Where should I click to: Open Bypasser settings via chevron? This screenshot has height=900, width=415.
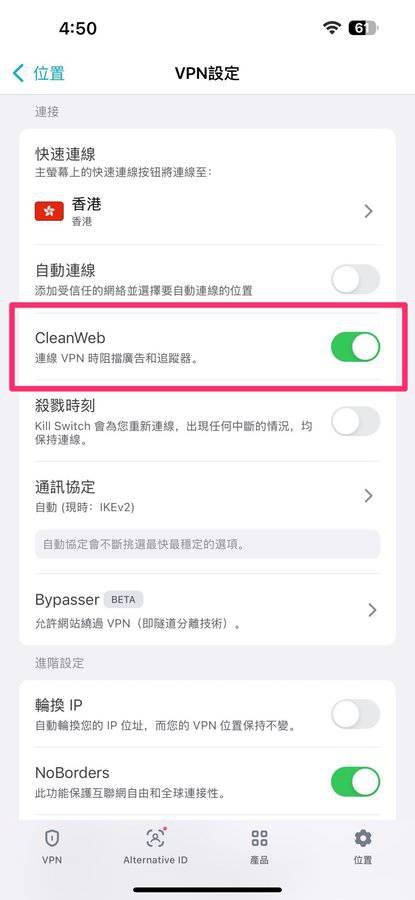pos(373,609)
